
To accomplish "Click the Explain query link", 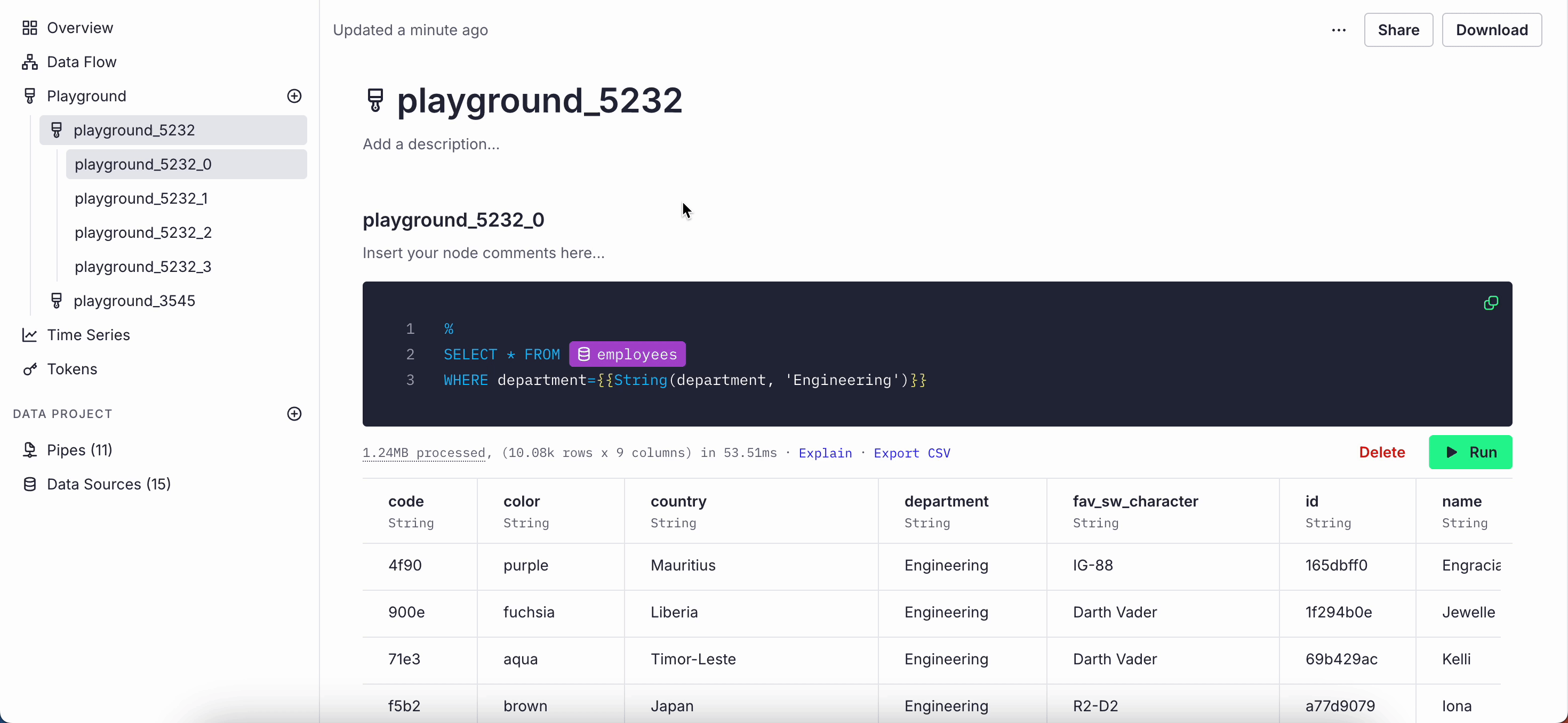I will coord(825,453).
